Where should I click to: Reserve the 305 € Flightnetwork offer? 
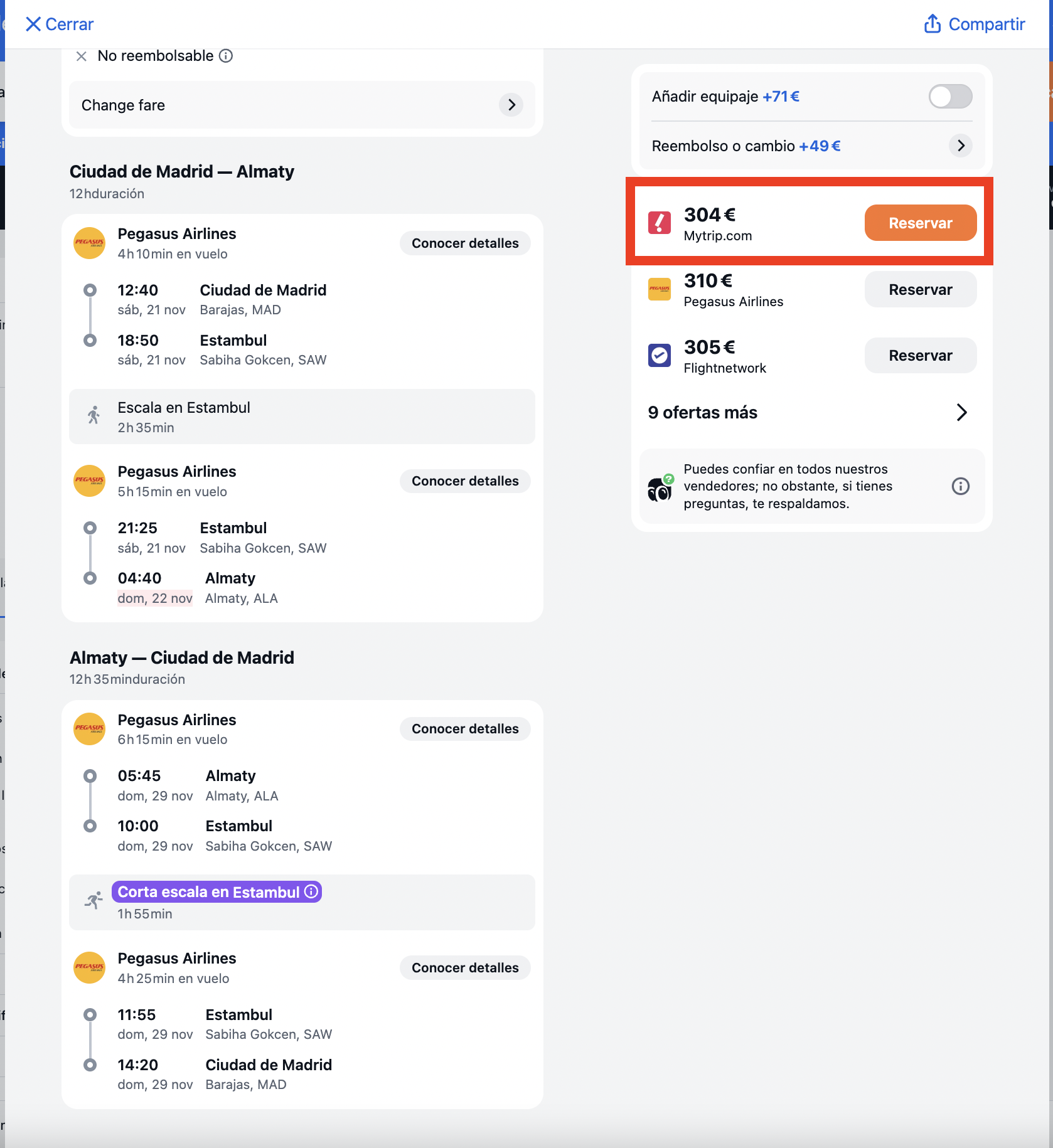920,355
